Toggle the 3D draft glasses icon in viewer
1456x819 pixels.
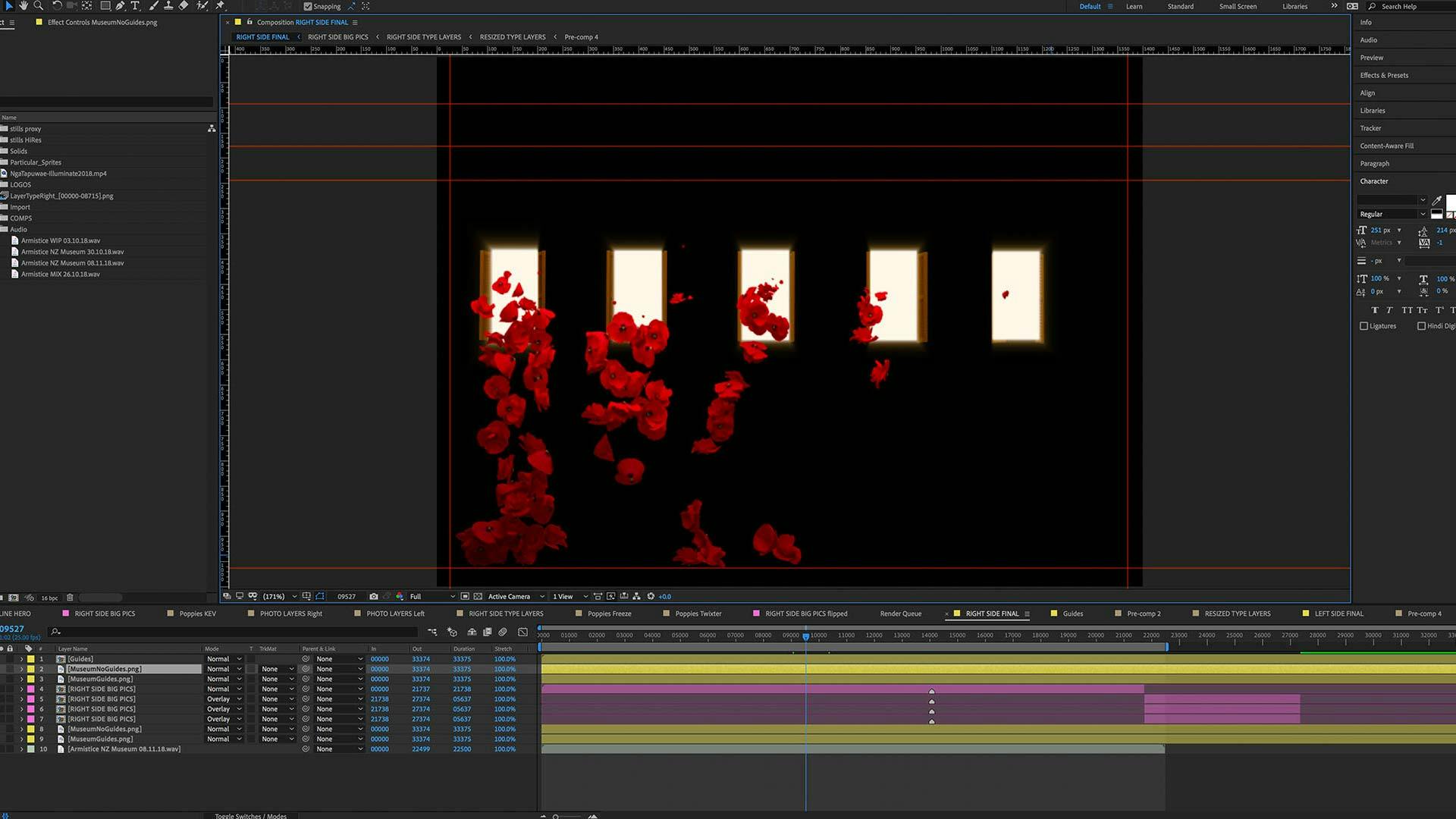click(x=253, y=597)
